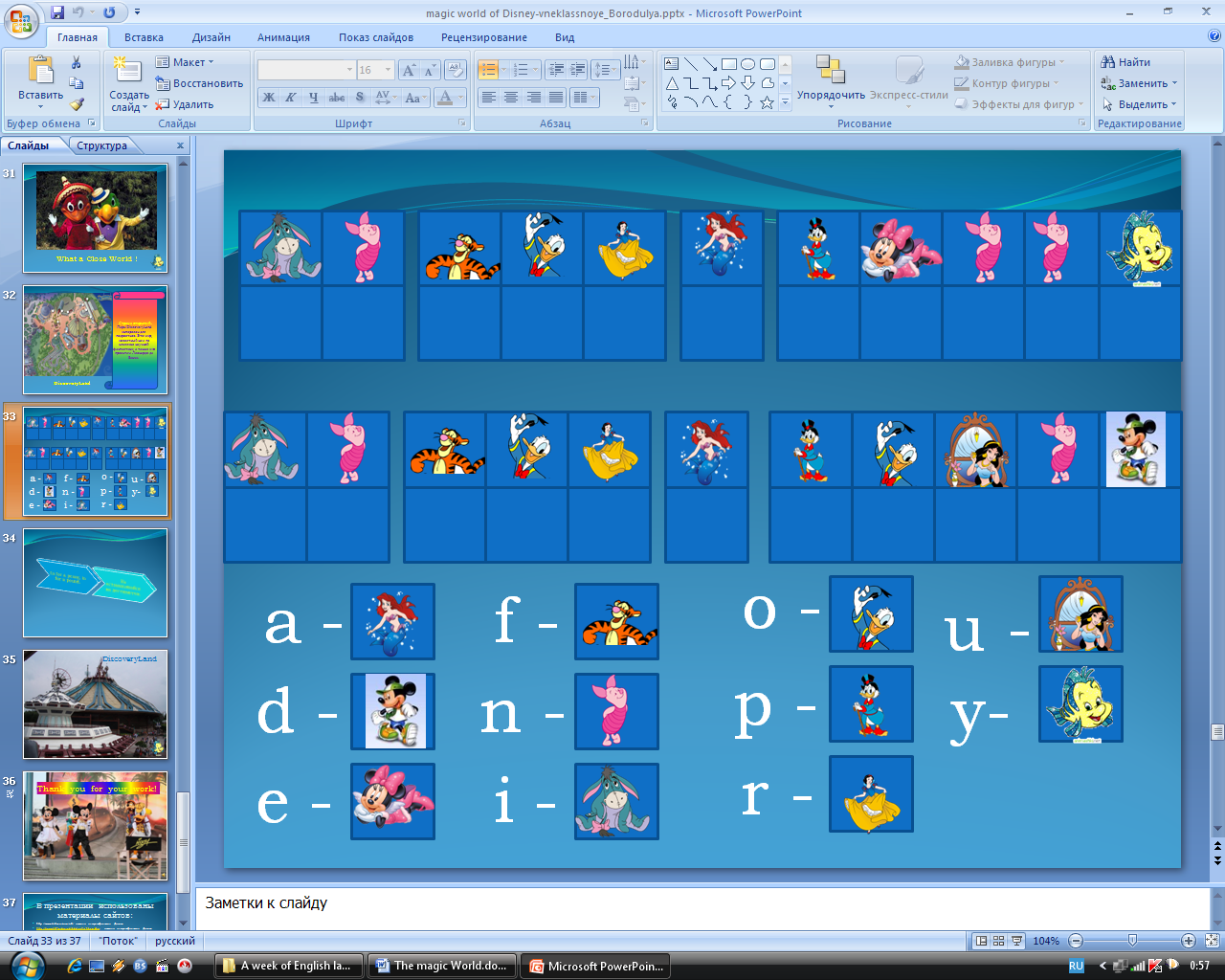1225x980 pixels.
Task: Open the Вставка ribbon tab
Action: pos(144,37)
